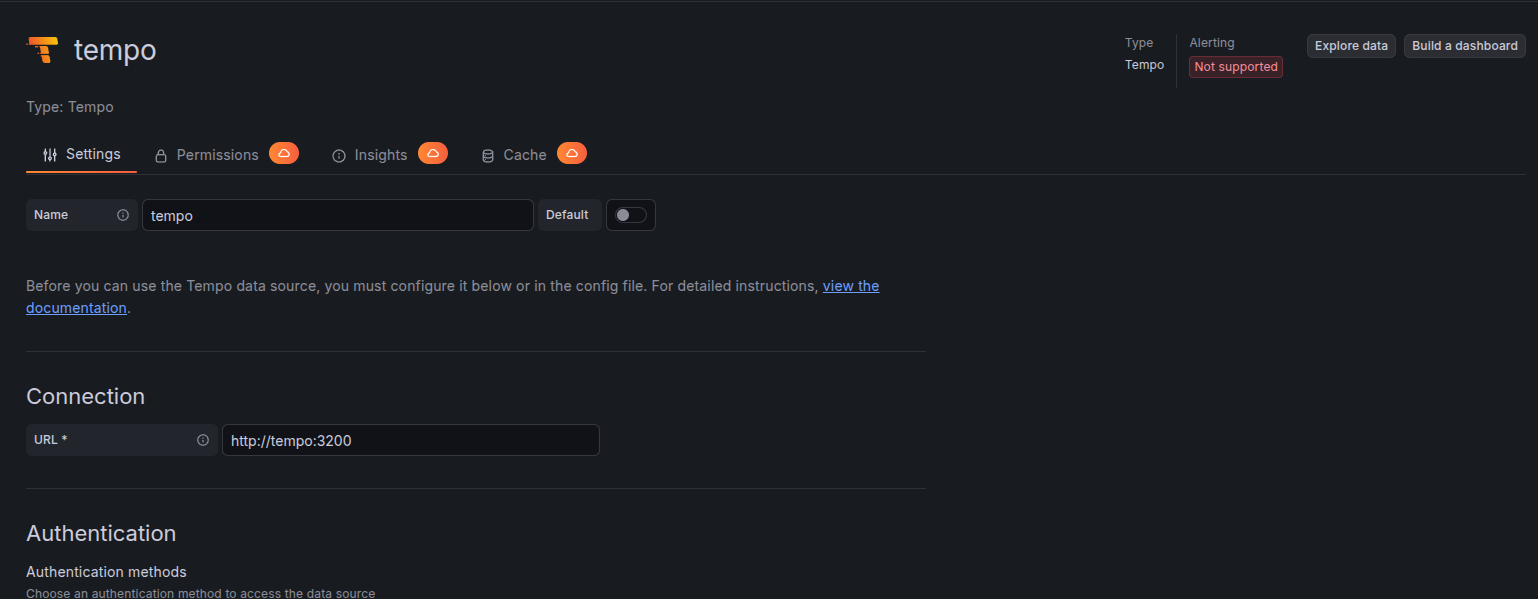1538x599 pixels.
Task: Click the lock icon on Permissions tab
Action: tap(160, 156)
